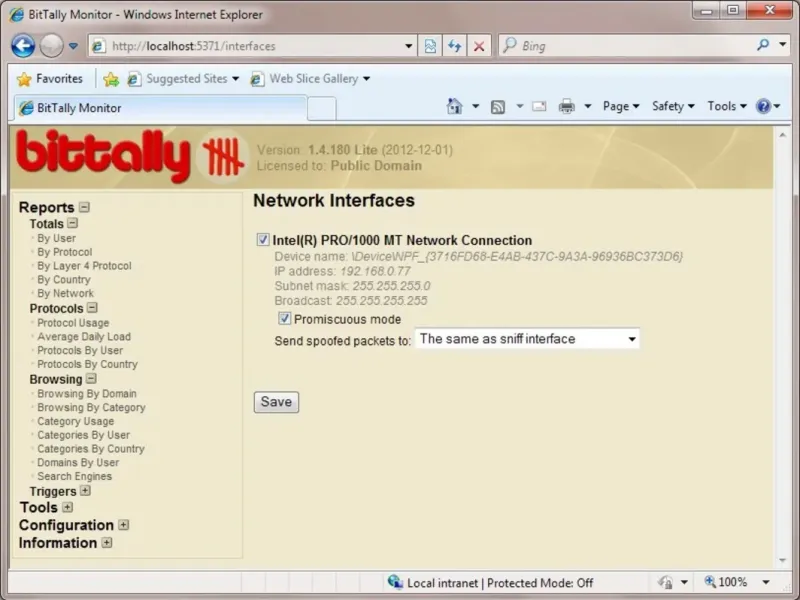Open Send spoofed packets to dropdown
Screen dimensions: 800x600
pos(527,339)
